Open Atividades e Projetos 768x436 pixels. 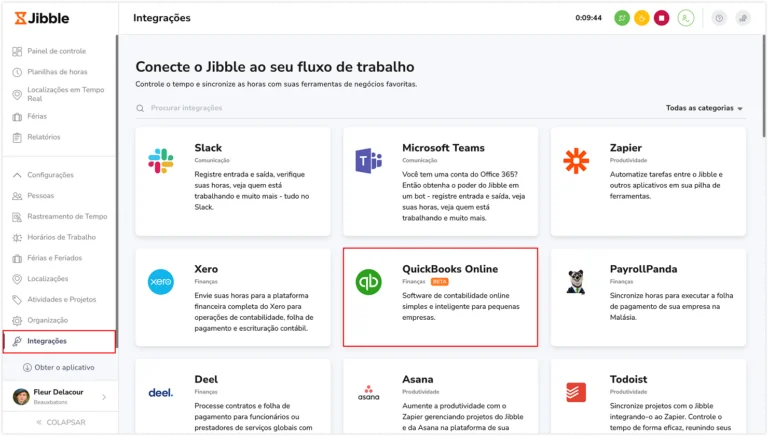(x=62, y=299)
